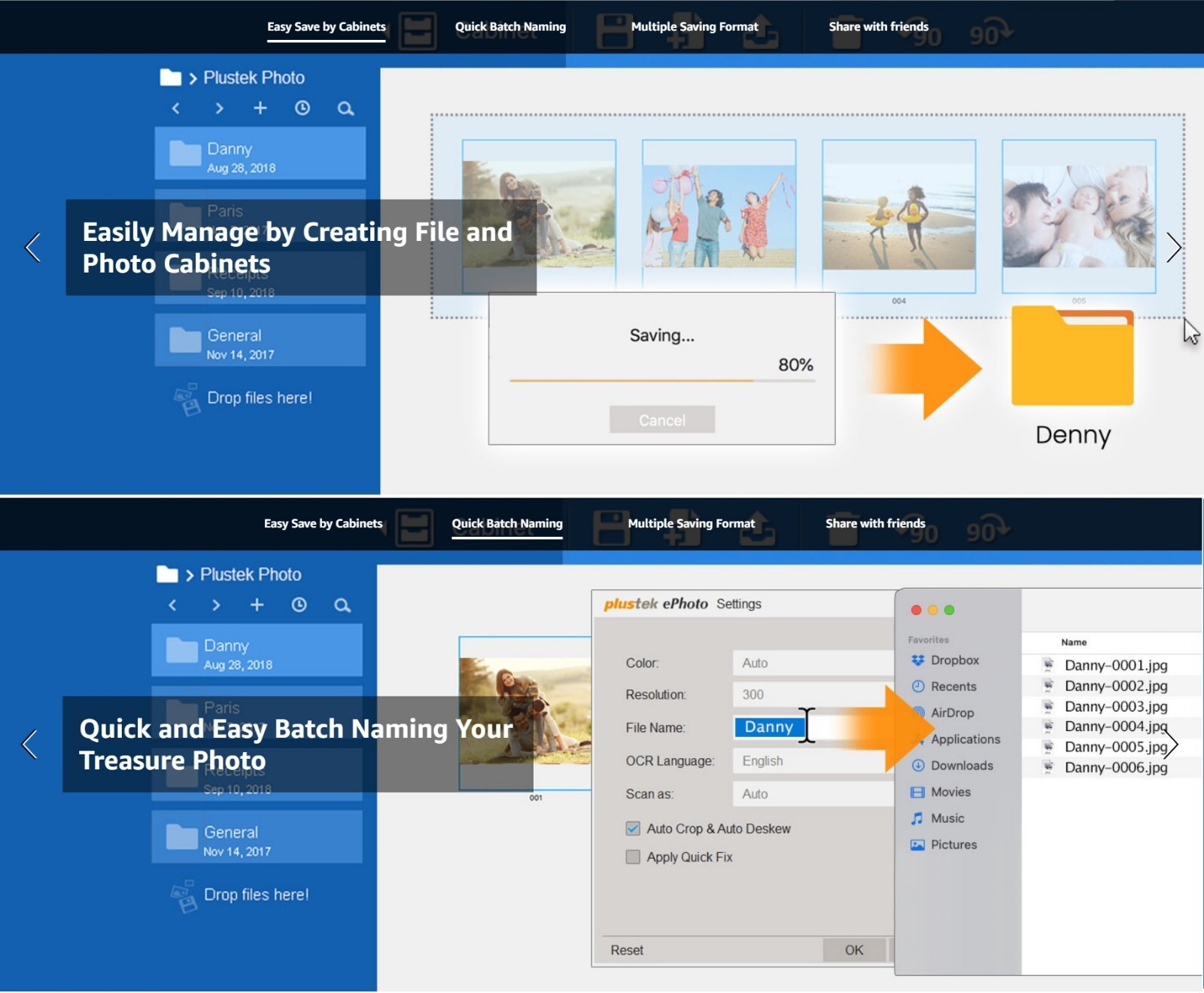The image size is (1204, 993).
Task: Open the Danny cabinet in the Batch Naming slide
Action: pos(257,650)
